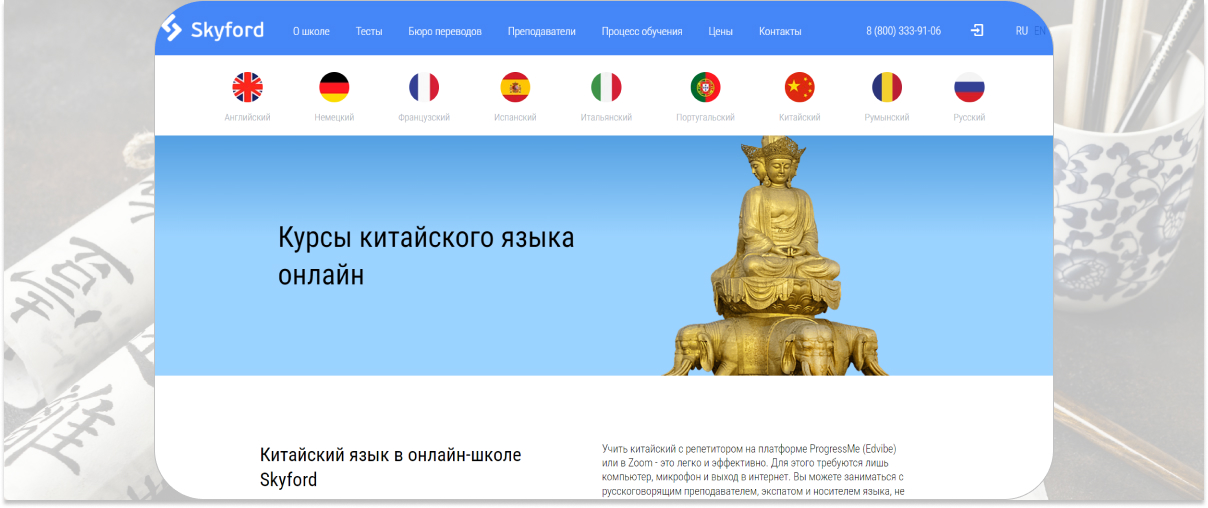Click the login arrow icon
This screenshot has width=1208, height=508.
click(977, 31)
